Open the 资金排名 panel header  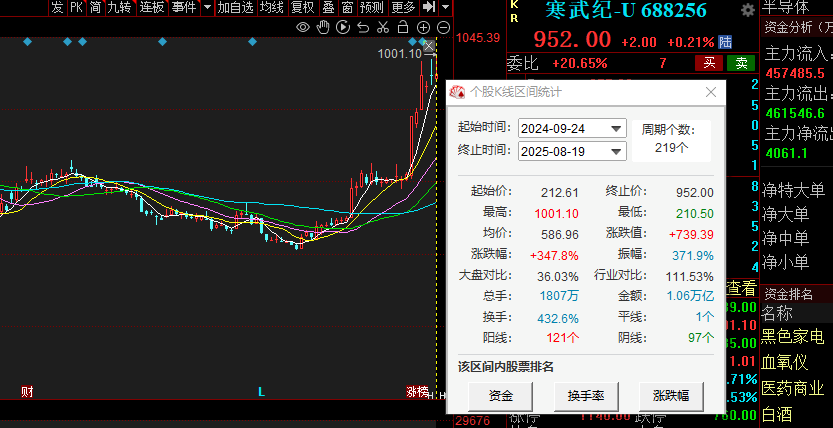coord(797,294)
